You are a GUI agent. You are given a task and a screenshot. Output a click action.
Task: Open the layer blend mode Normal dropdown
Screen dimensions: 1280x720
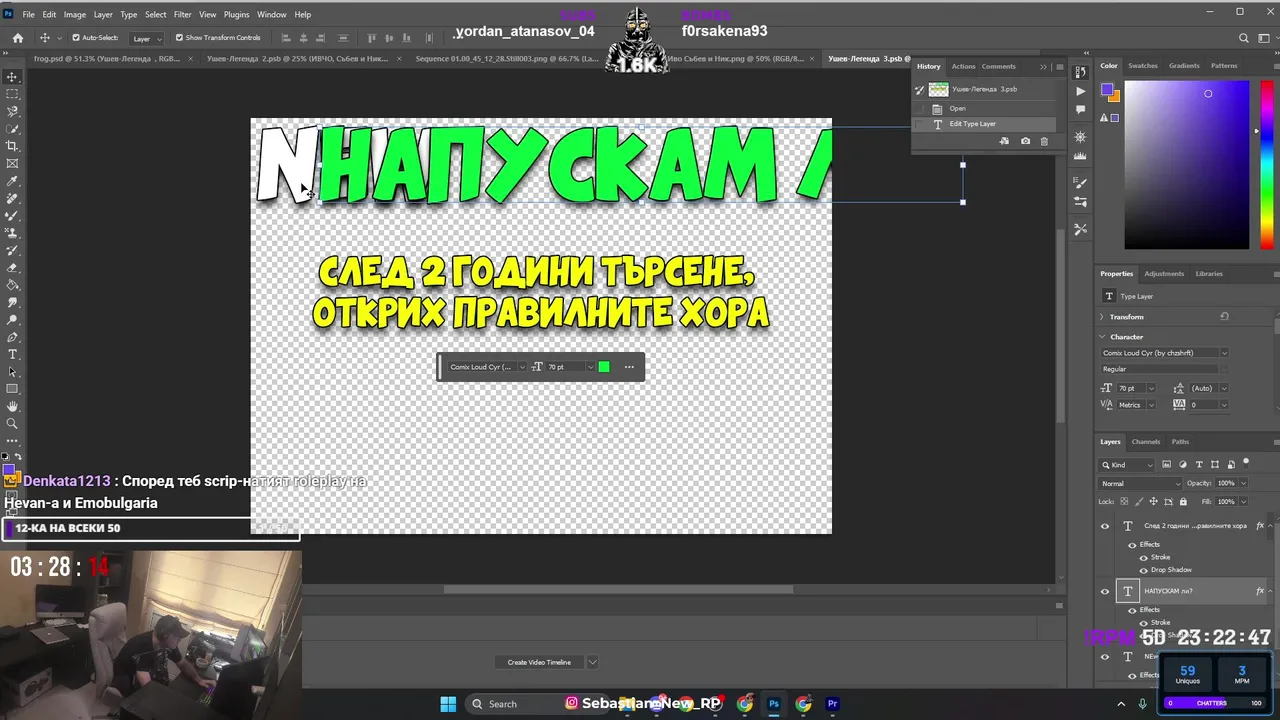pos(1140,483)
